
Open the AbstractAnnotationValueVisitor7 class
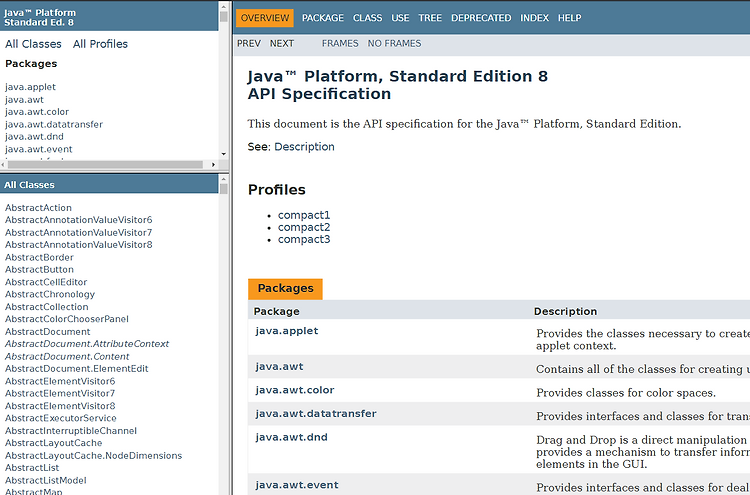click(78, 232)
